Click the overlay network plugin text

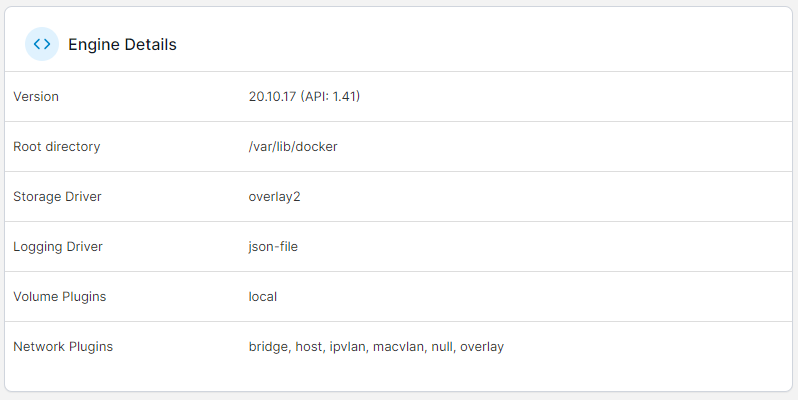click(x=482, y=347)
